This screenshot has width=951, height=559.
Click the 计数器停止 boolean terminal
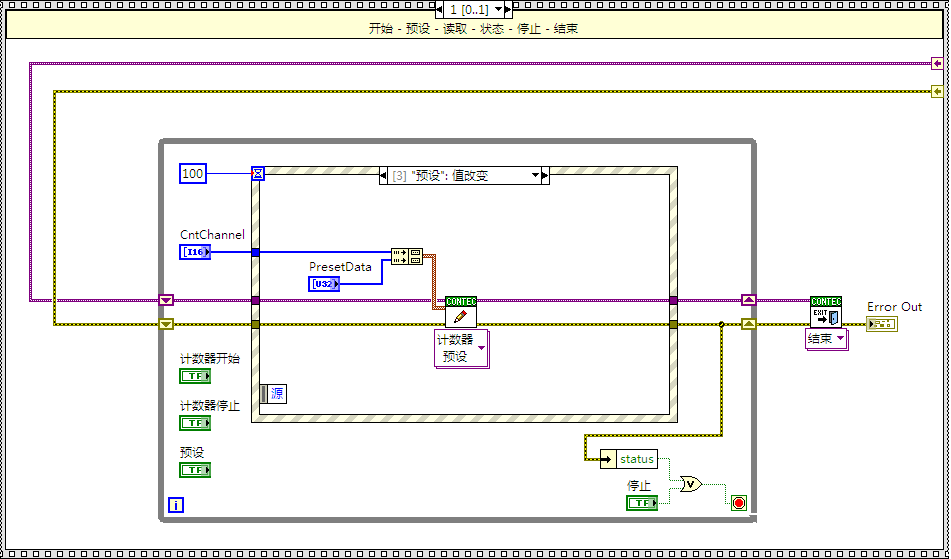(x=194, y=423)
